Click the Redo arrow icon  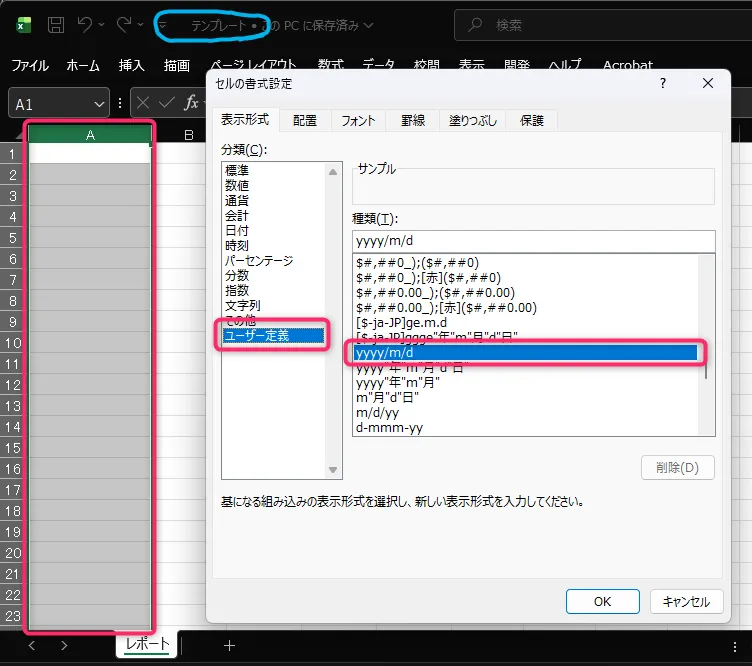pos(124,24)
